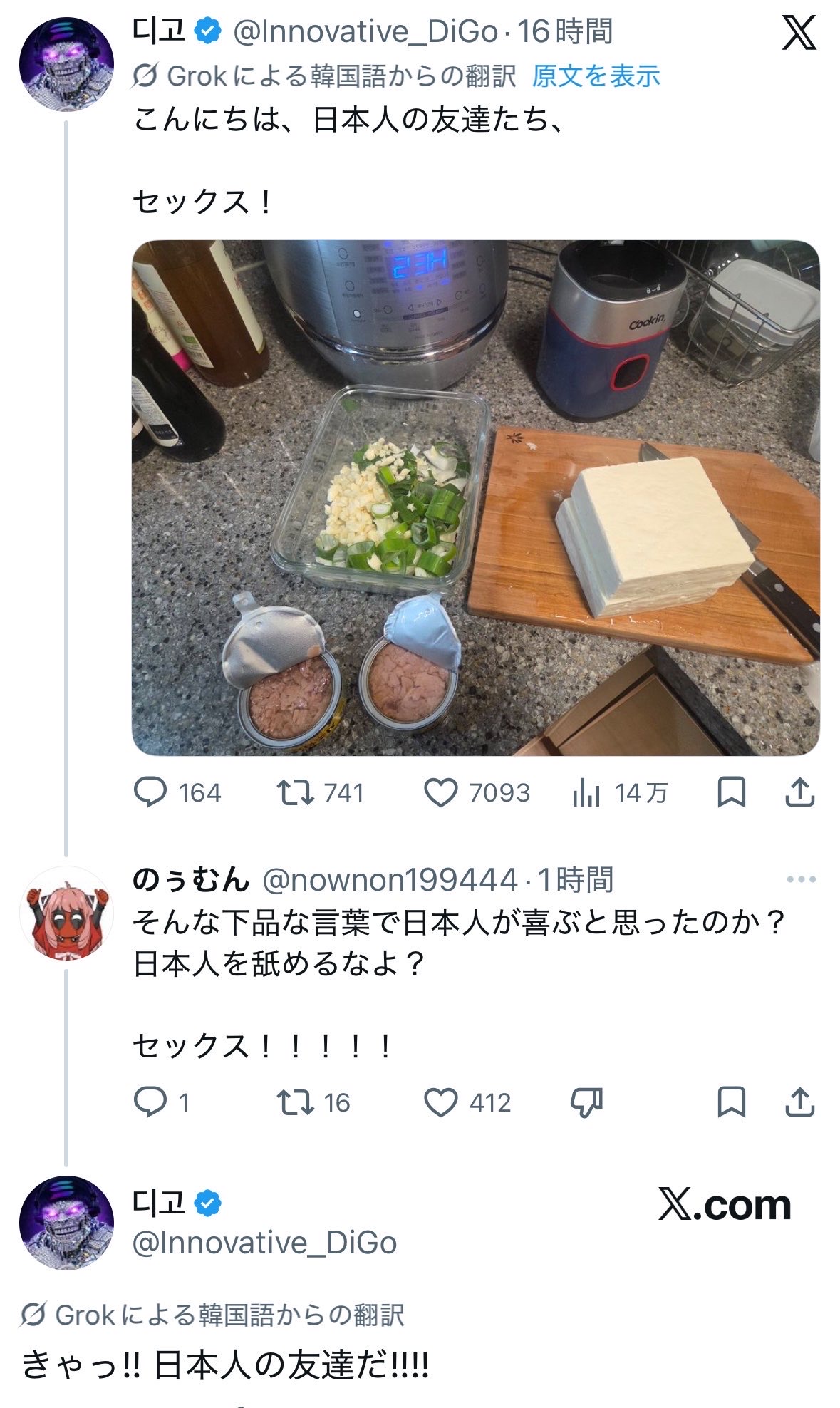This screenshot has width=840, height=1408.
Task: Share the tofu photo post
Action: [x=799, y=792]
